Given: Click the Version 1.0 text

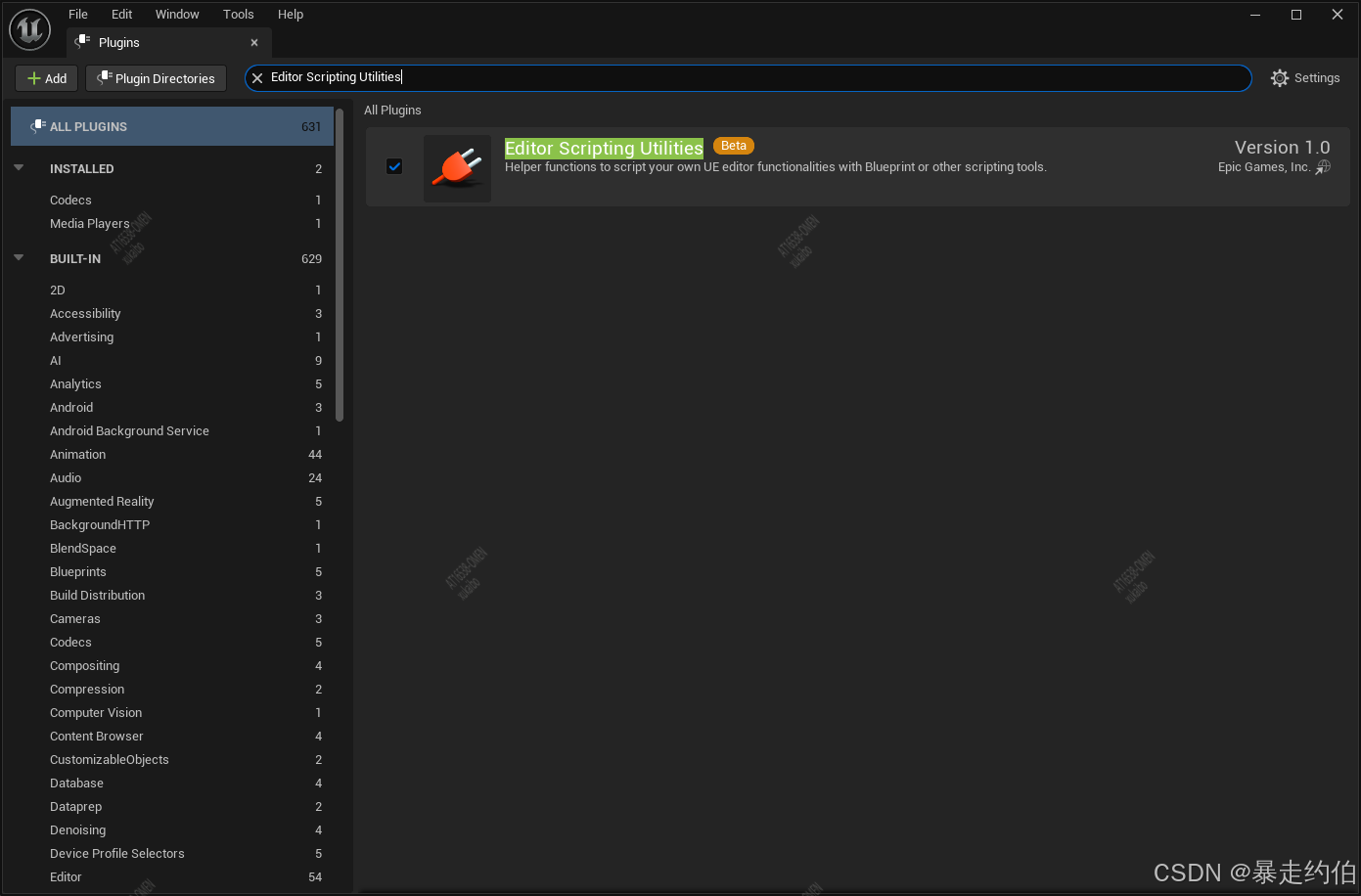Looking at the screenshot, I should point(1282,147).
